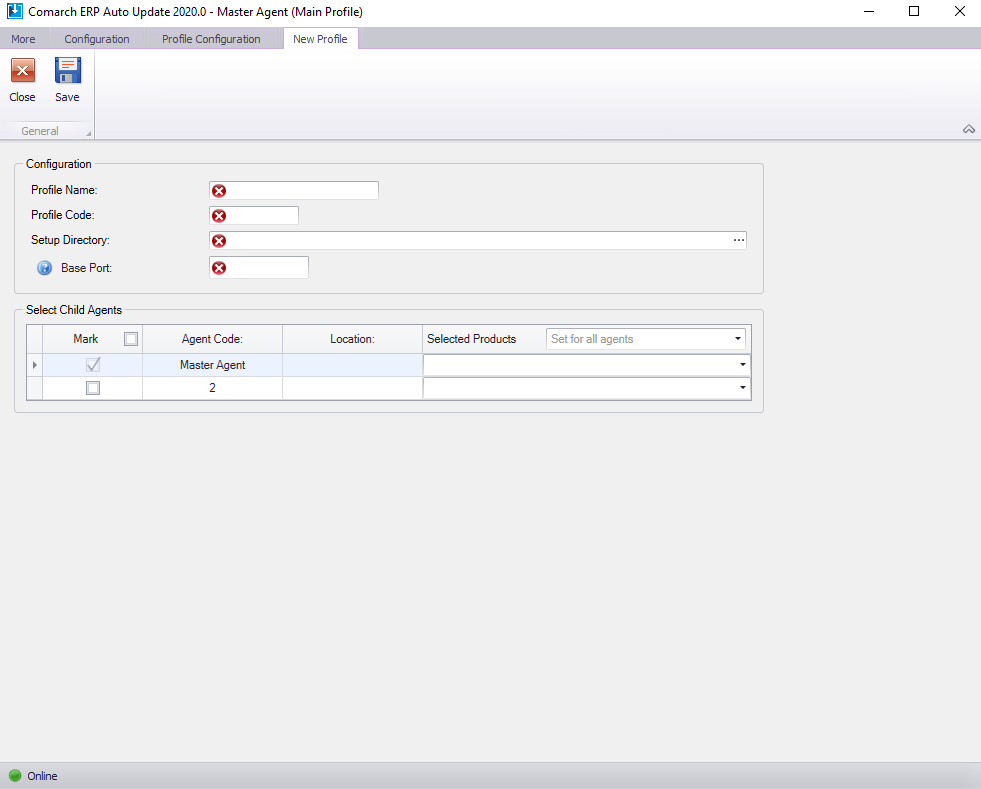Click the red Close icon in ribbon

(23, 71)
